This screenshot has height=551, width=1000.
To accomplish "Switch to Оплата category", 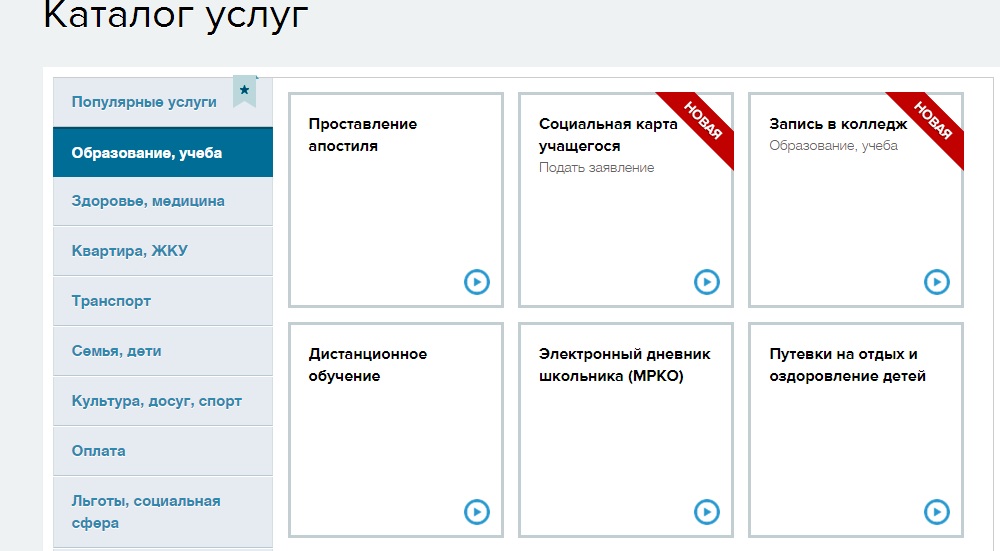I will point(98,451).
